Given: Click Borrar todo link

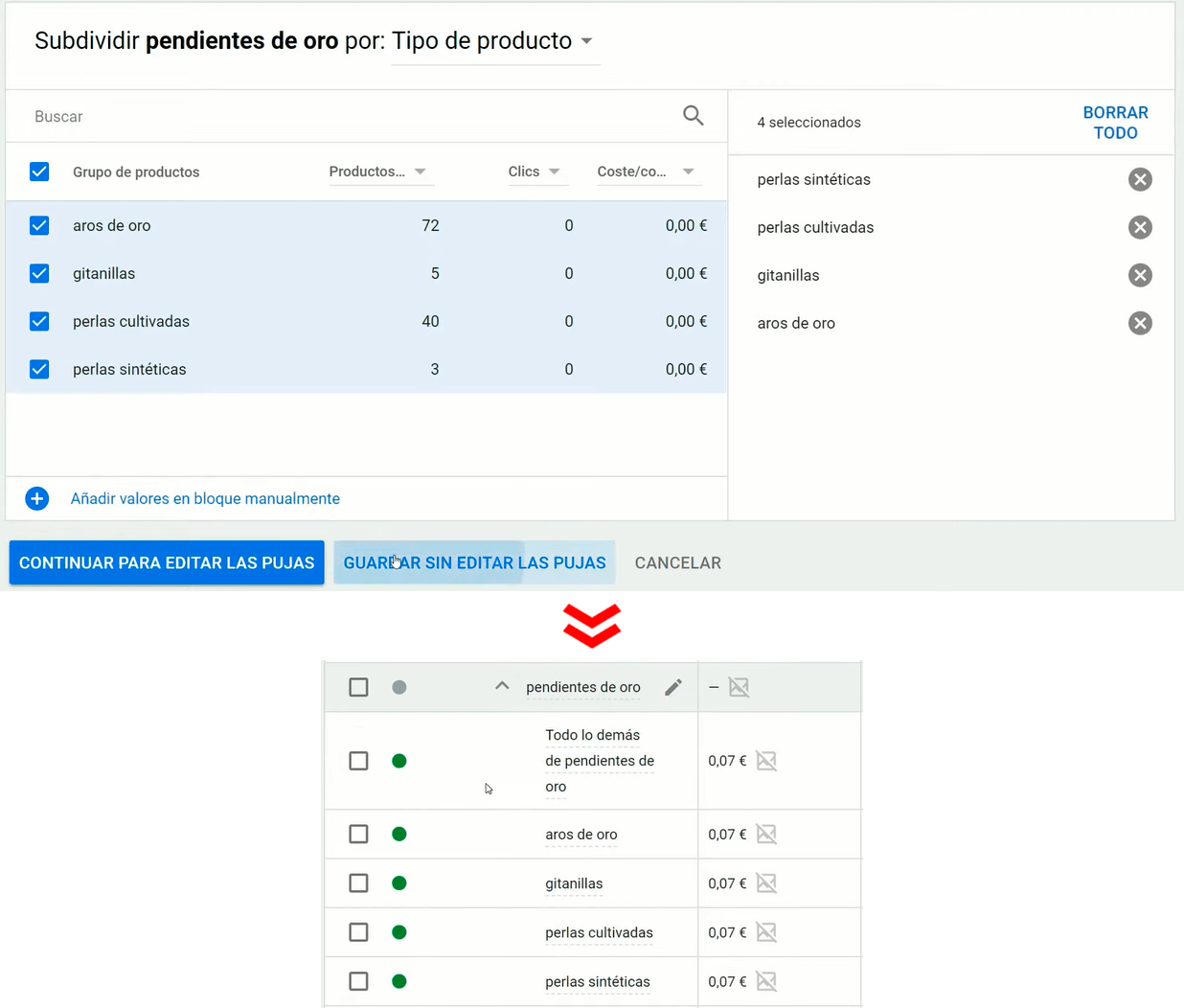Looking at the screenshot, I should coord(1115,123).
